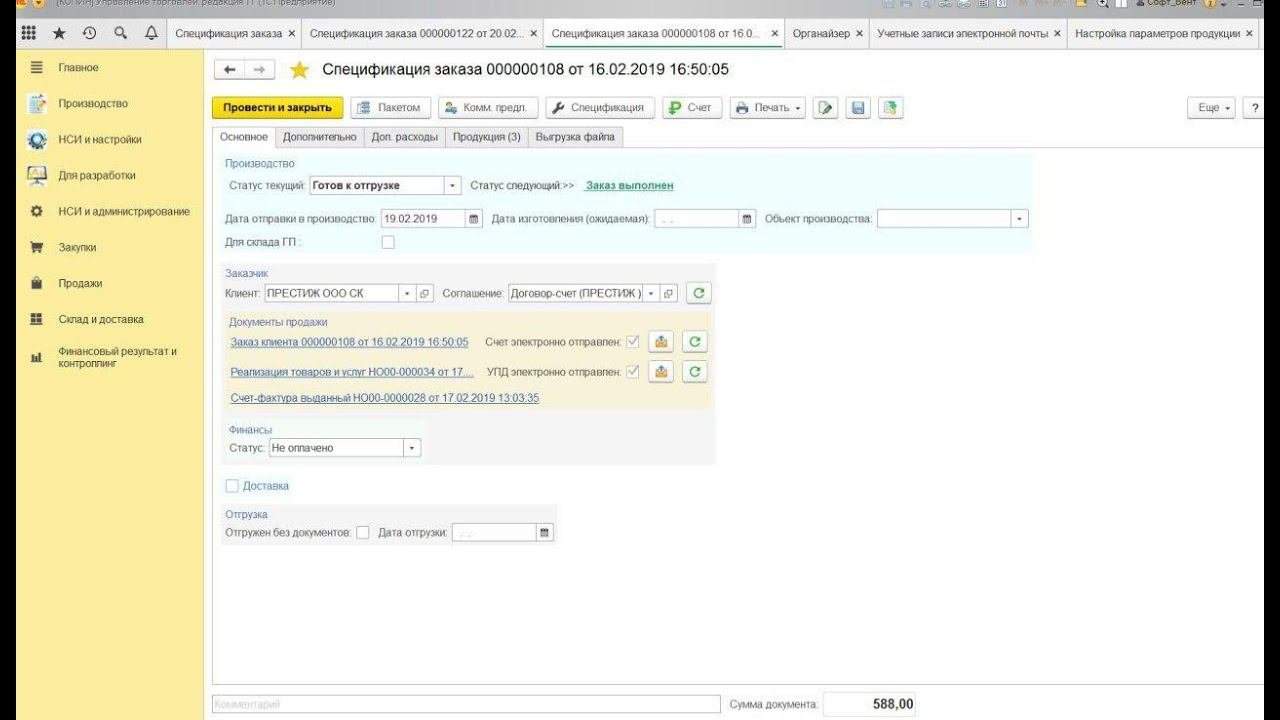Open calendar for Дата отгрузки
This screenshot has height=720, width=1280.
click(x=545, y=533)
